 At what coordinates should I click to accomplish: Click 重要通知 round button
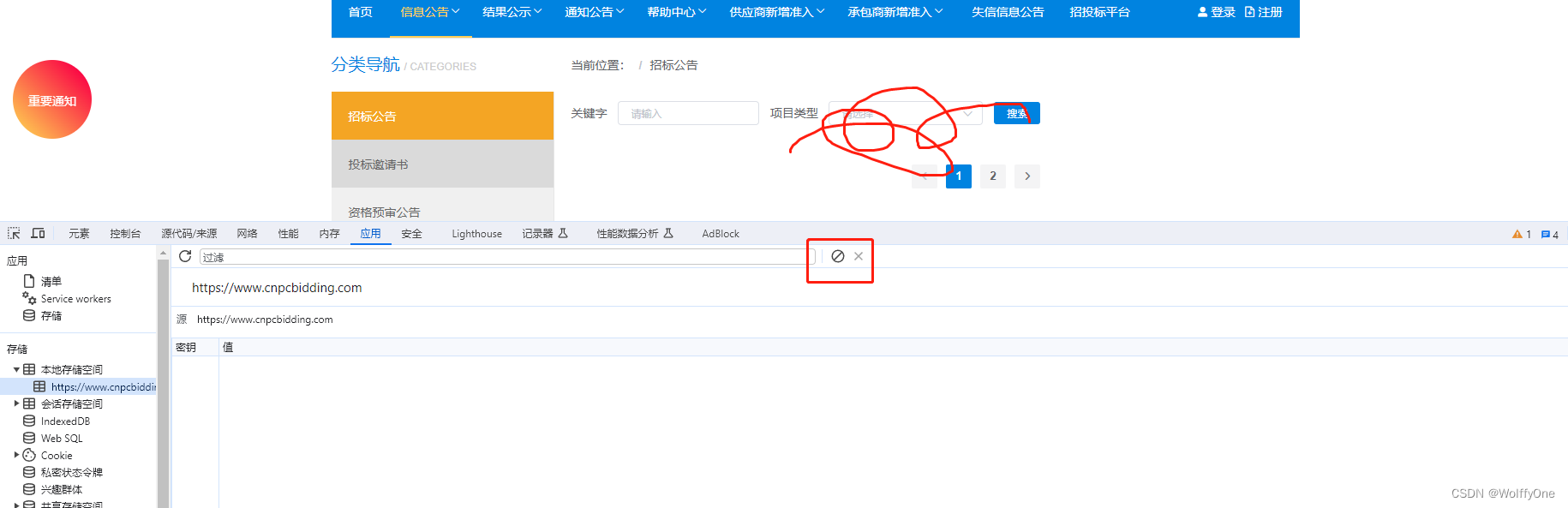(52, 99)
